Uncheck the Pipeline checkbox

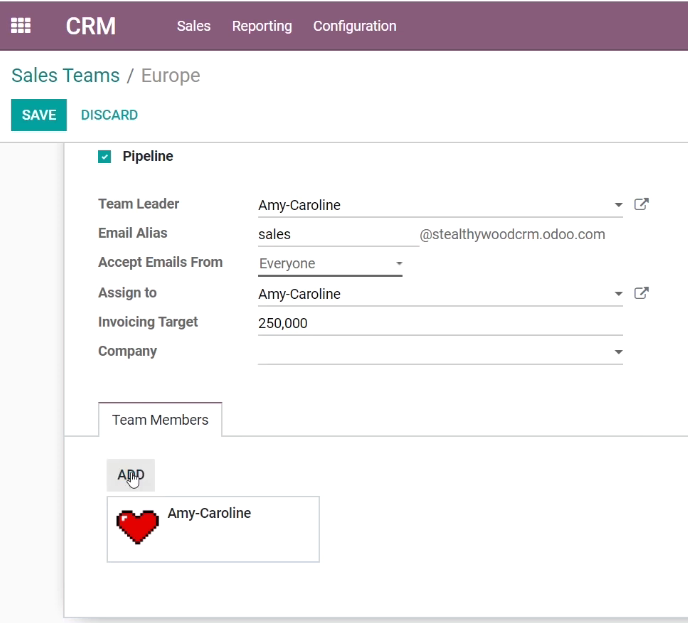(104, 157)
